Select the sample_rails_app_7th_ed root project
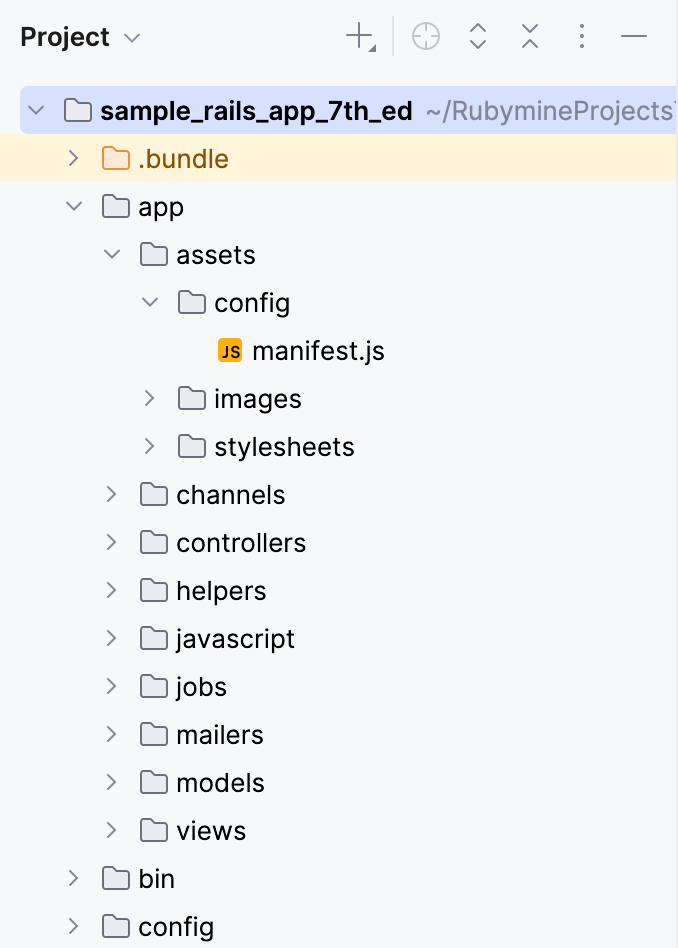The height and width of the screenshot is (948, 678). point(256,111)
